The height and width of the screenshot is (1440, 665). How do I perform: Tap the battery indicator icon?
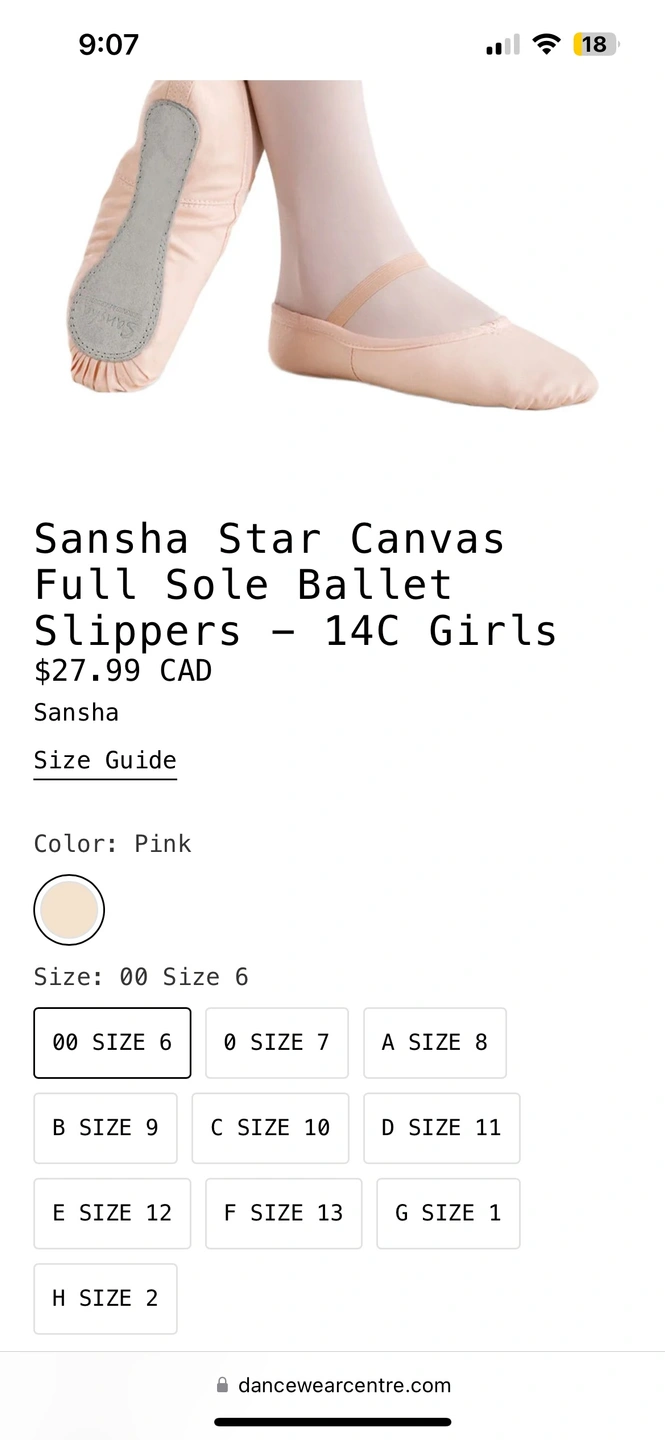click(x=596, y=45)
